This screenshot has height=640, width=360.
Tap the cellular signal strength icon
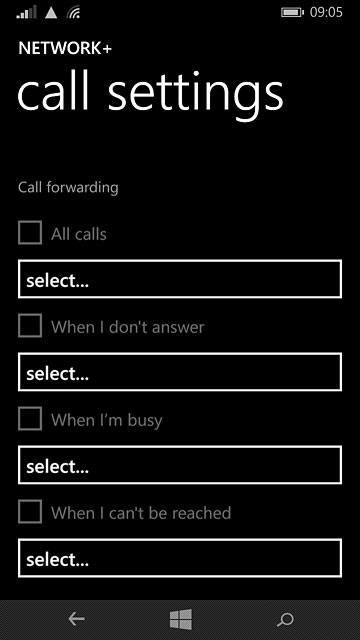pos(27,13)
